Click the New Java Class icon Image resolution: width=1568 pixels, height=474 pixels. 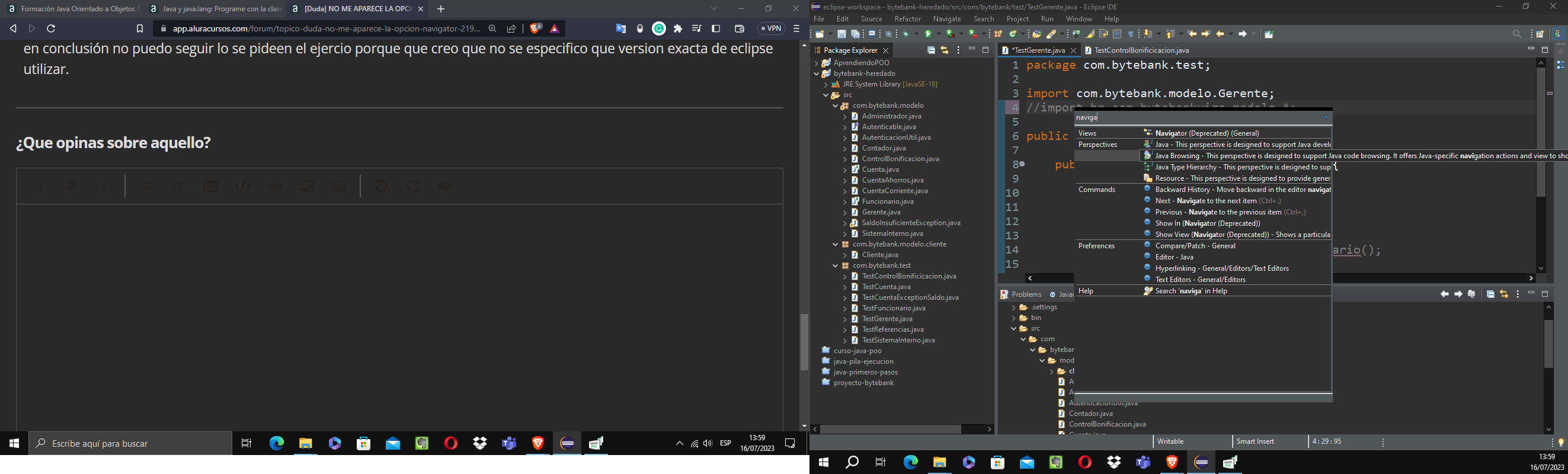[1013, 34]
